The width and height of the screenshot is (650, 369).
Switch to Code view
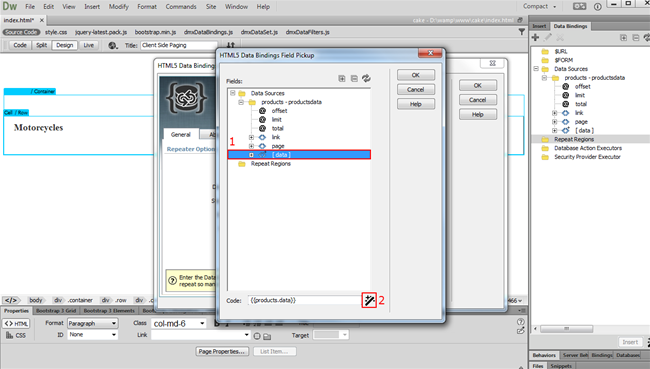(19, 45)
